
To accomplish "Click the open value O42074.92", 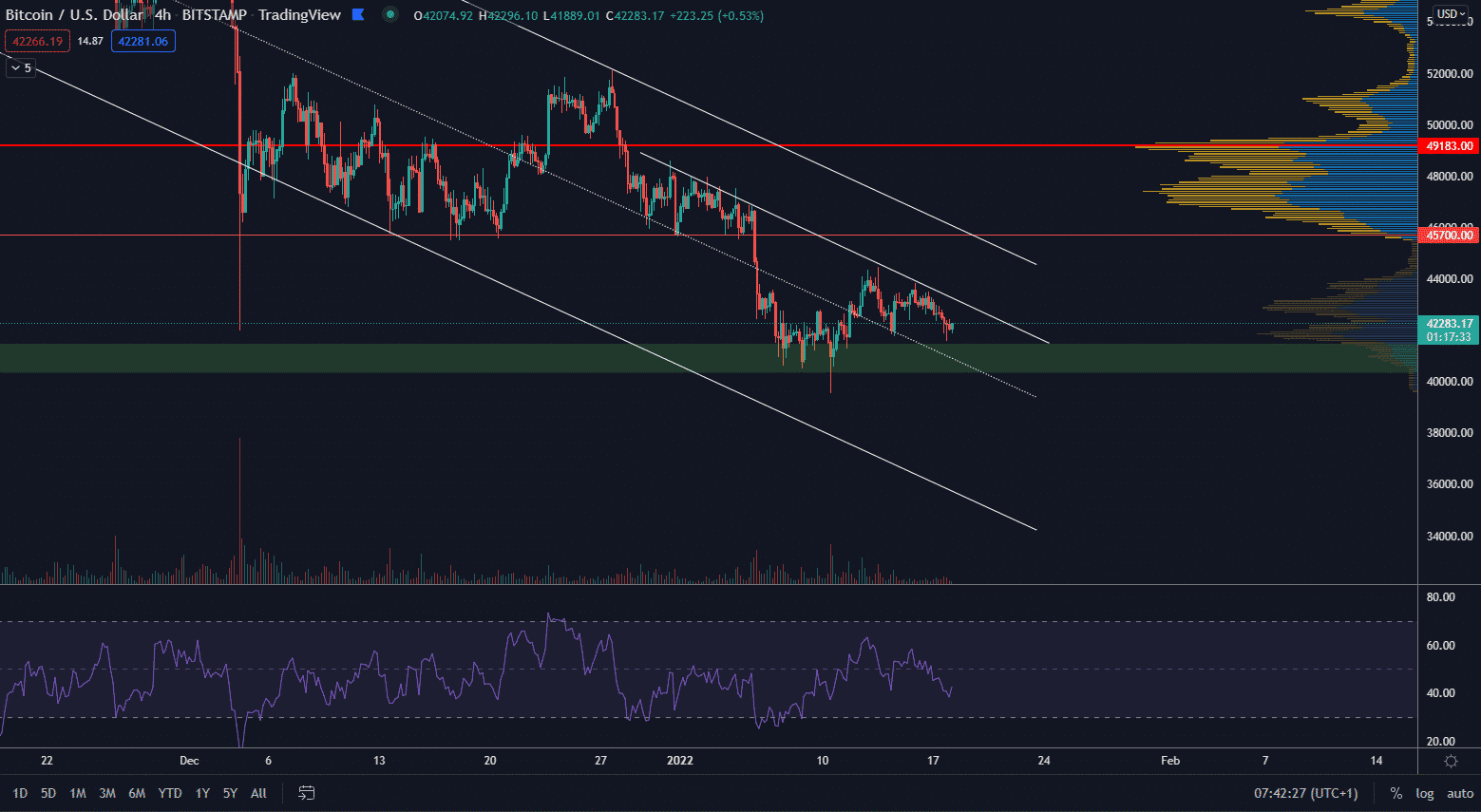I will (x=444, y=15).
